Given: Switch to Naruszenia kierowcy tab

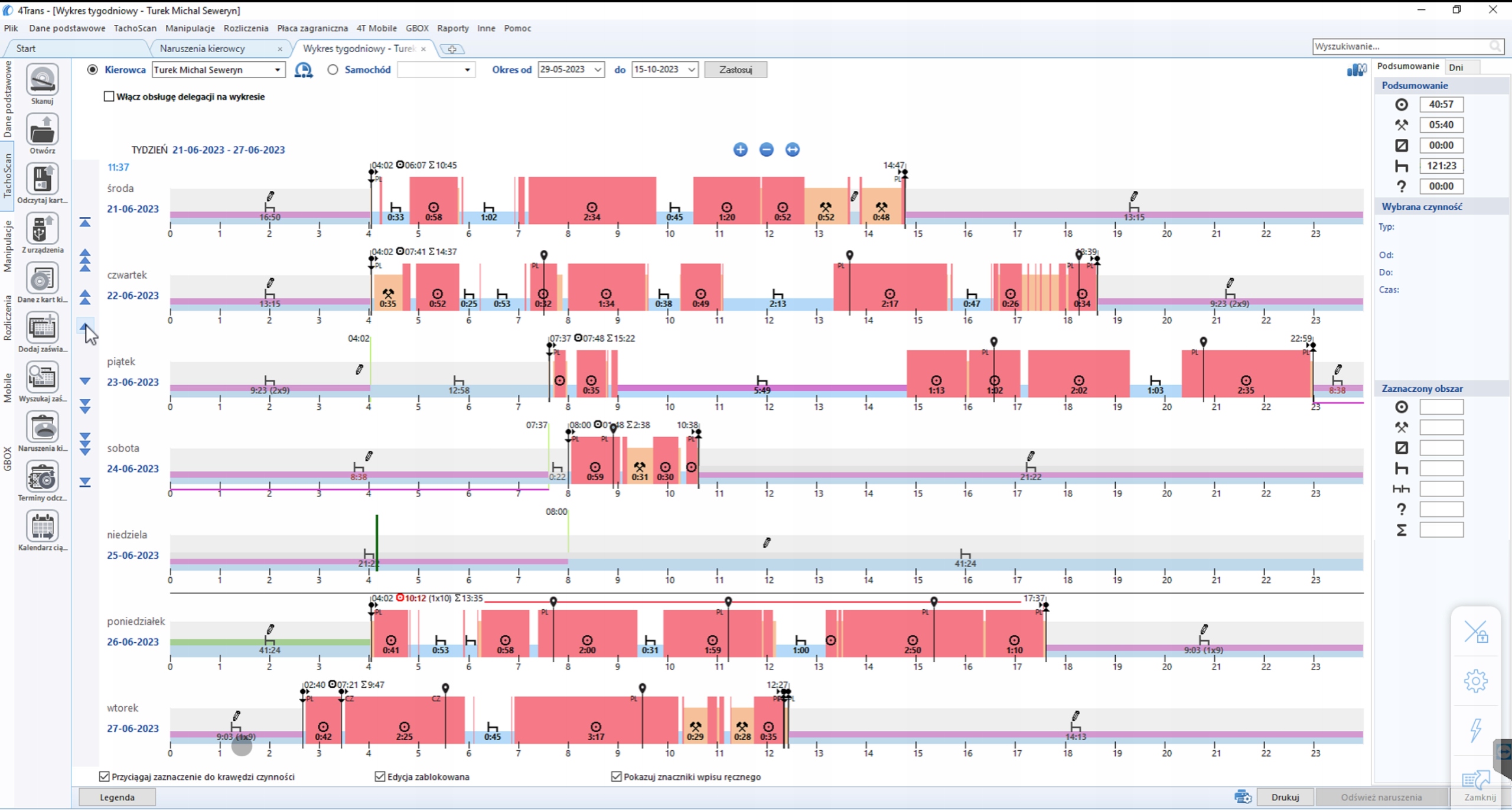Looking at the screenshot, I should tap(203, 48).
